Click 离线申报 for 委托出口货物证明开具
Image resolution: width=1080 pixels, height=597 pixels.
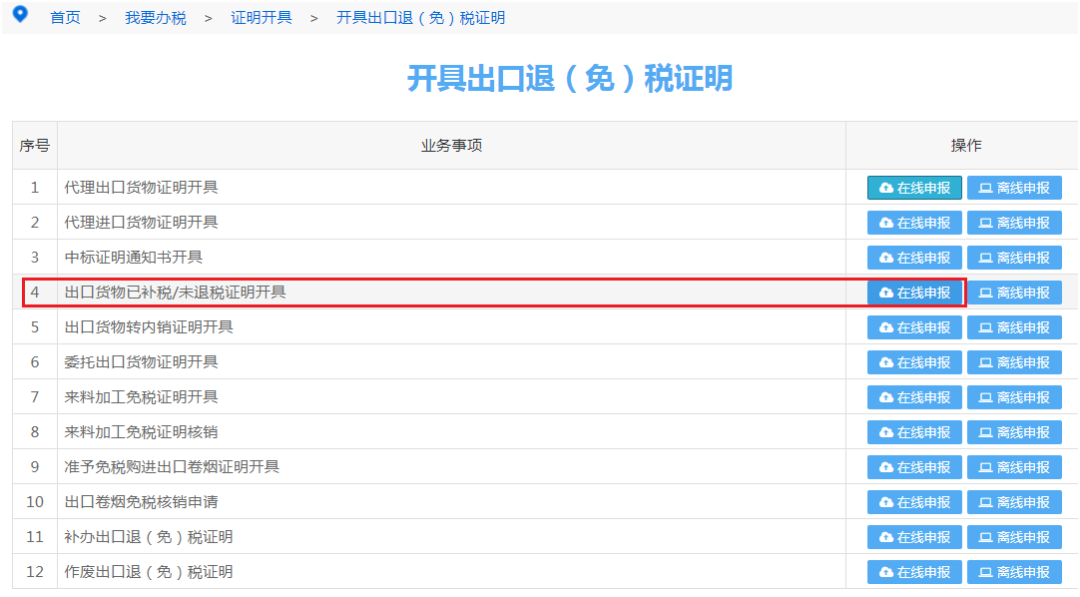1015,363
